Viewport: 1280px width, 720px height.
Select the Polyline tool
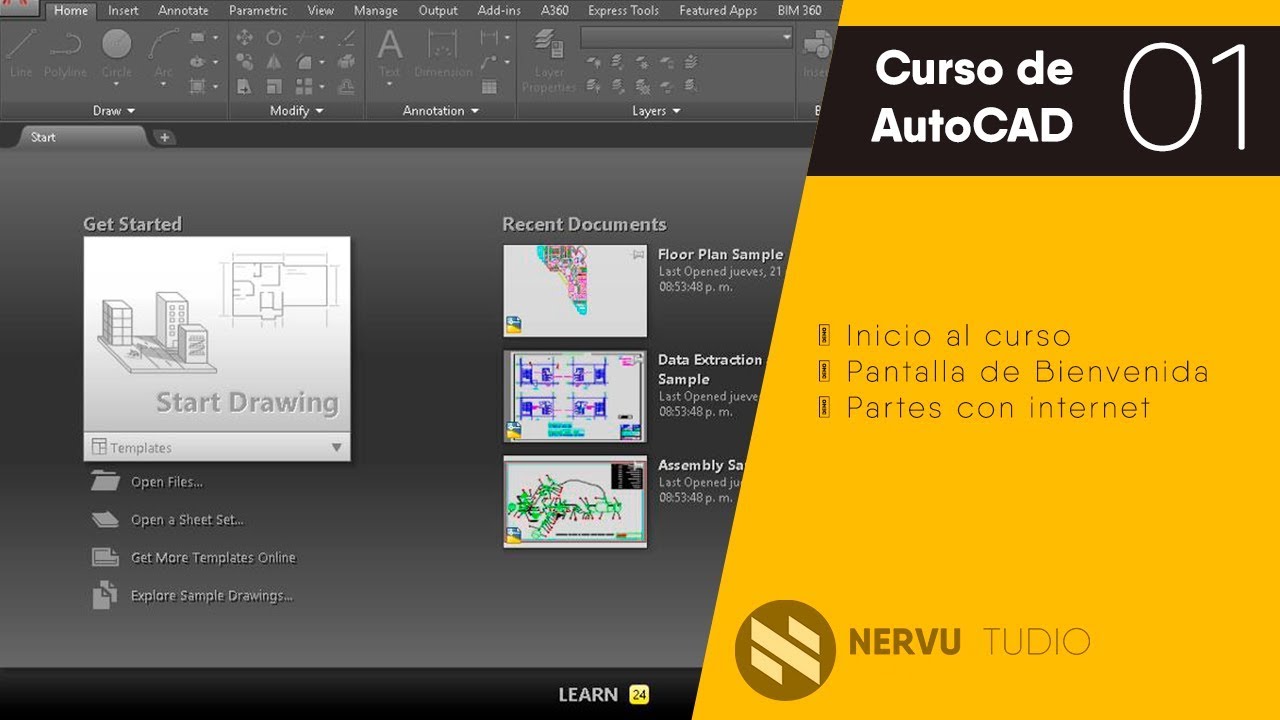[x=66, y=53]
